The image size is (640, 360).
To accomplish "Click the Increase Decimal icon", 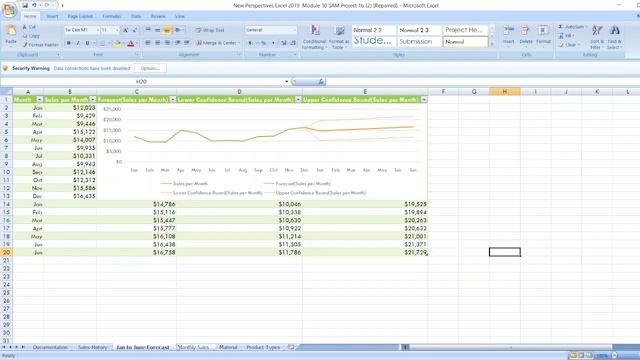I will (284, 43).
